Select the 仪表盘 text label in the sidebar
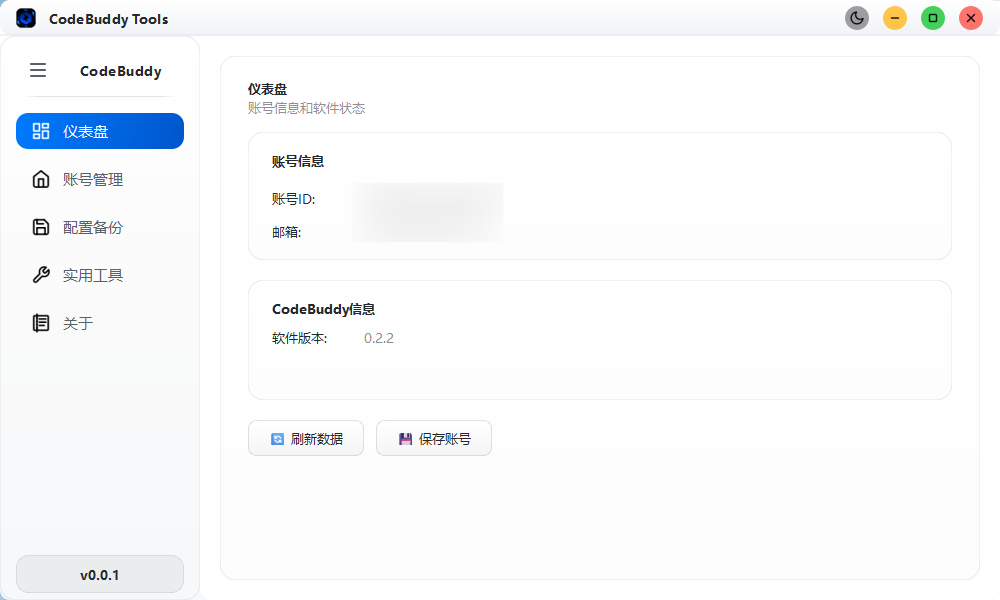The image size is (1000, 600). coord(86,132)
